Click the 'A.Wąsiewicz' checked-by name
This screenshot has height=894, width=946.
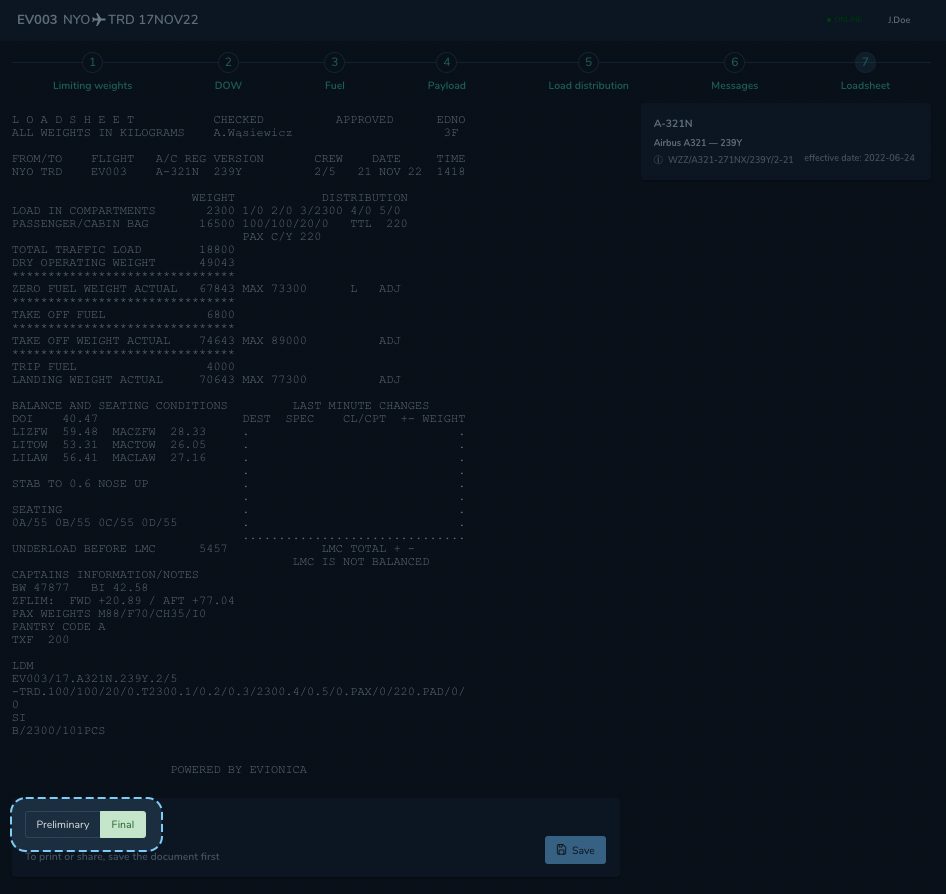[x=252, y=133]
